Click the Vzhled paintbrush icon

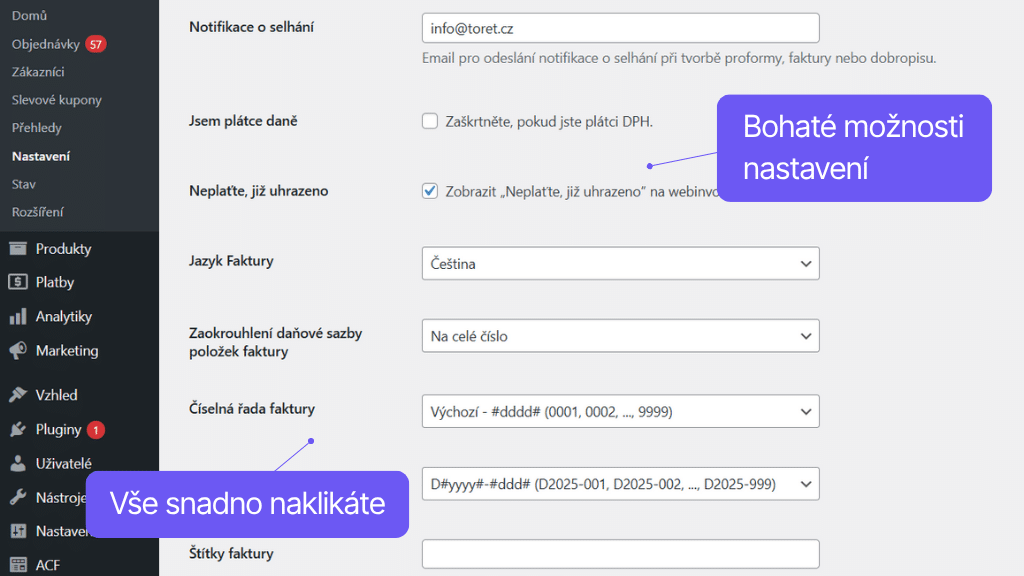(x=18, y=395)
